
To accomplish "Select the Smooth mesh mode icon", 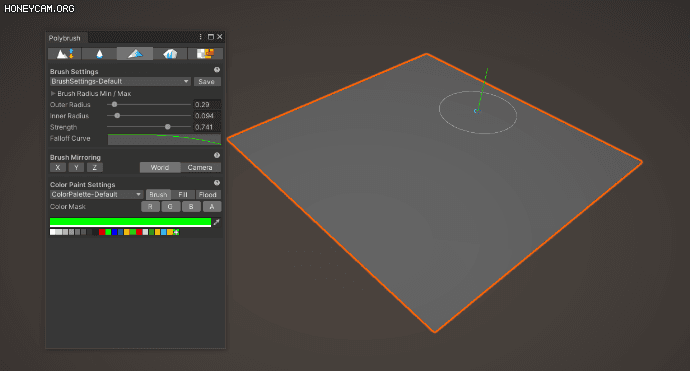I will click(99, 54).
